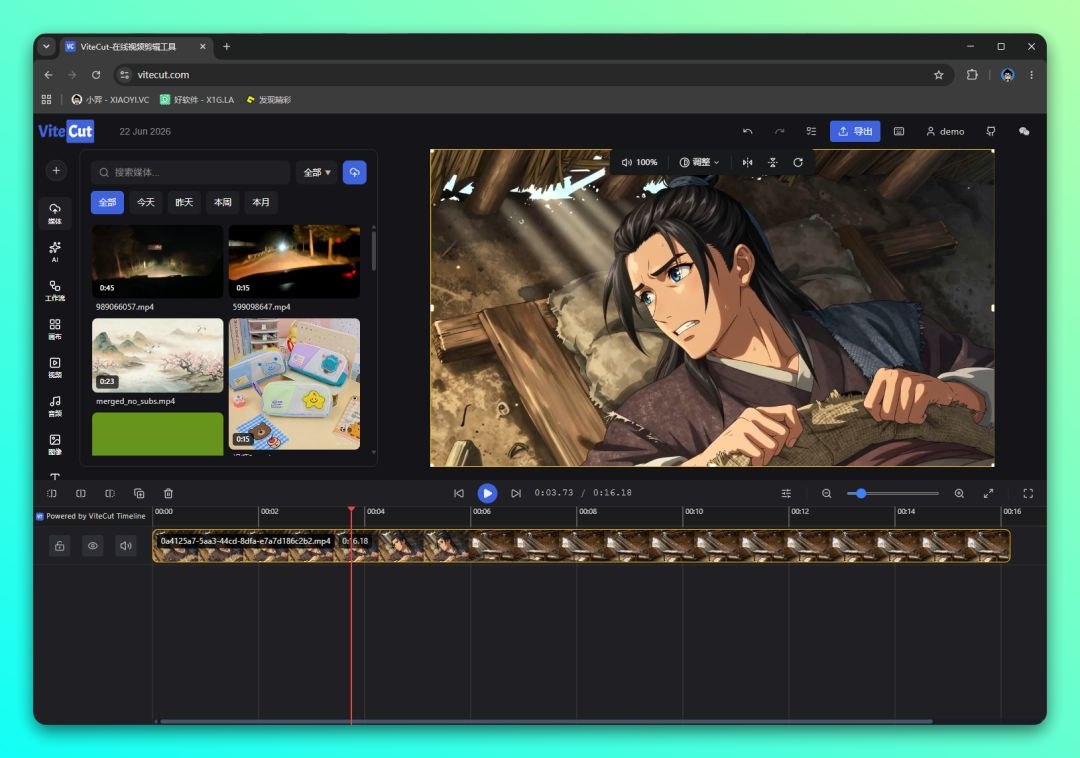Jump to the next frame or end
Viewport: 1080px width, 758px height.
coord(516,494)
